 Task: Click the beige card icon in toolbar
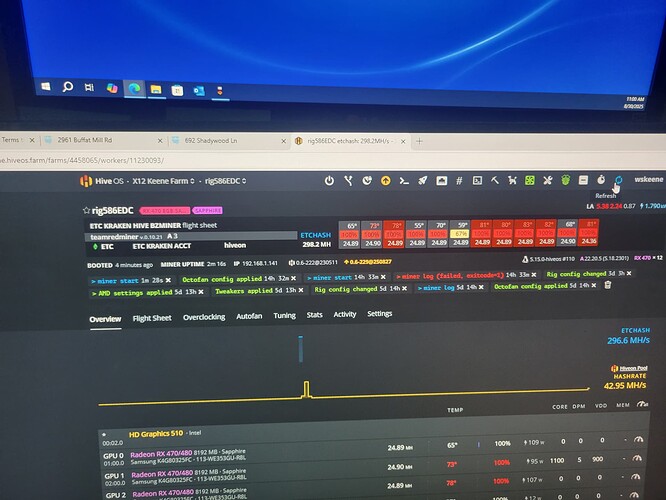pyautogui.click(x=583, y=180)
